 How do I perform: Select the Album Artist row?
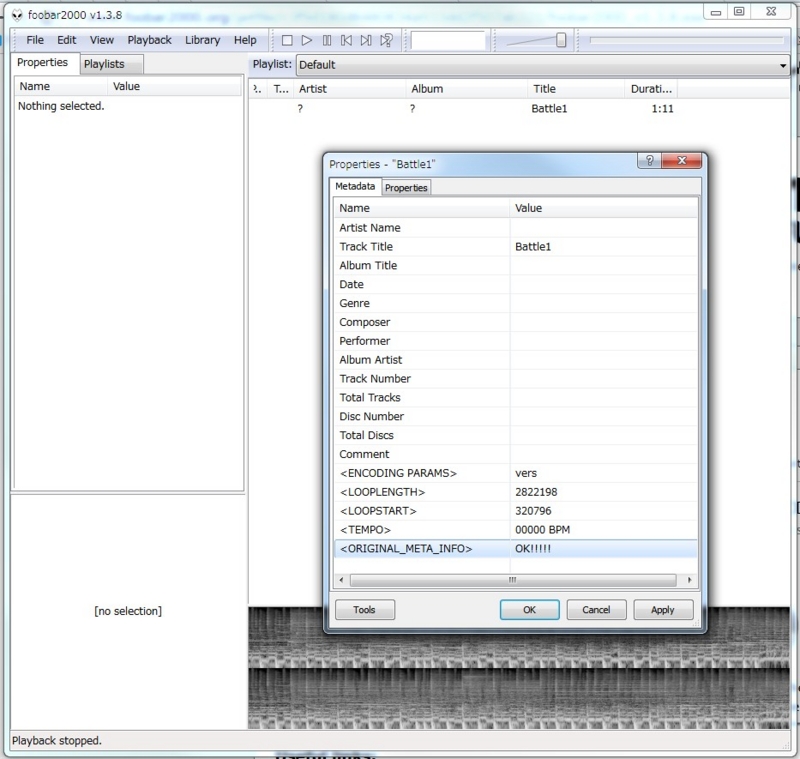pos(516,360)
